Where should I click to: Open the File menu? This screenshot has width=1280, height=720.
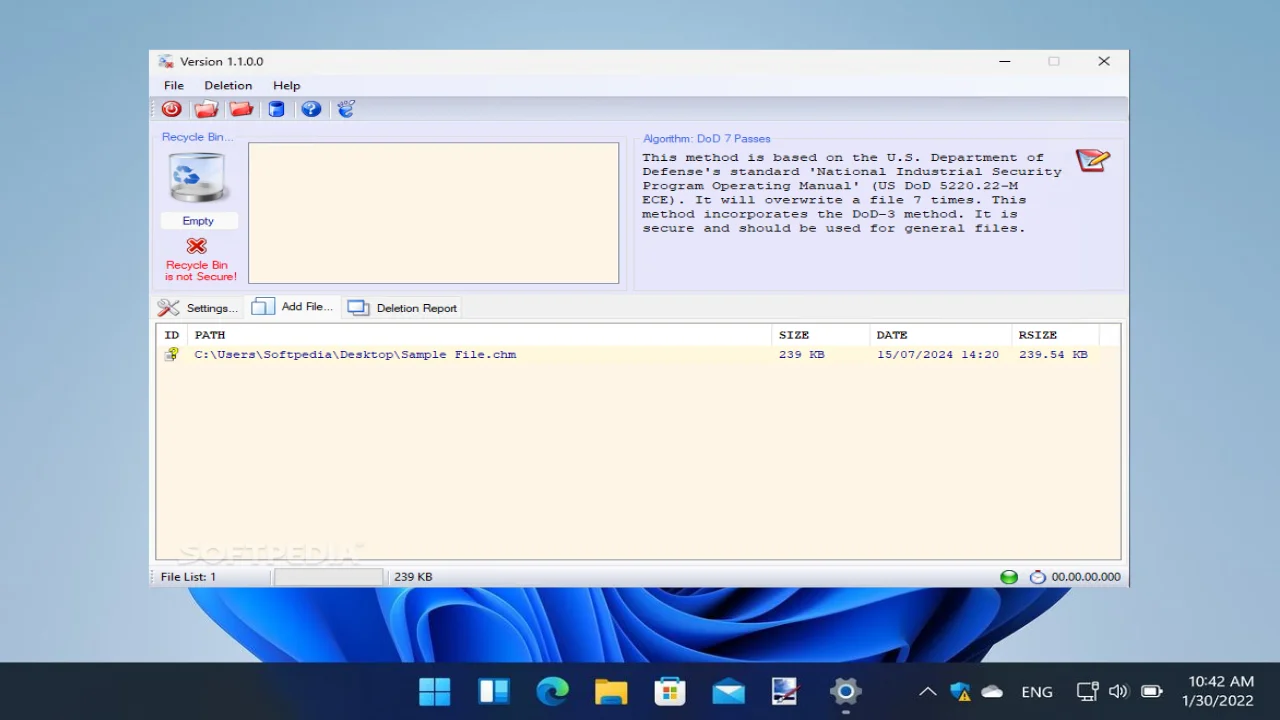[x=174, y=86]
